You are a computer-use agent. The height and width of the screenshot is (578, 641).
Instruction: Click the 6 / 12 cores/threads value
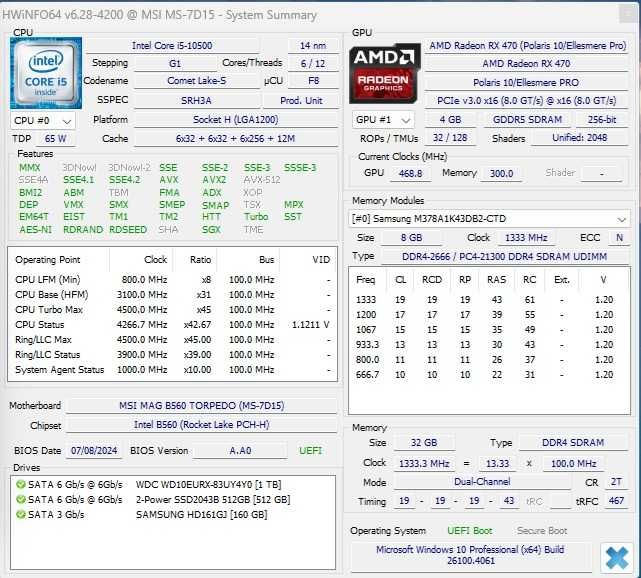tap(313, 63)
